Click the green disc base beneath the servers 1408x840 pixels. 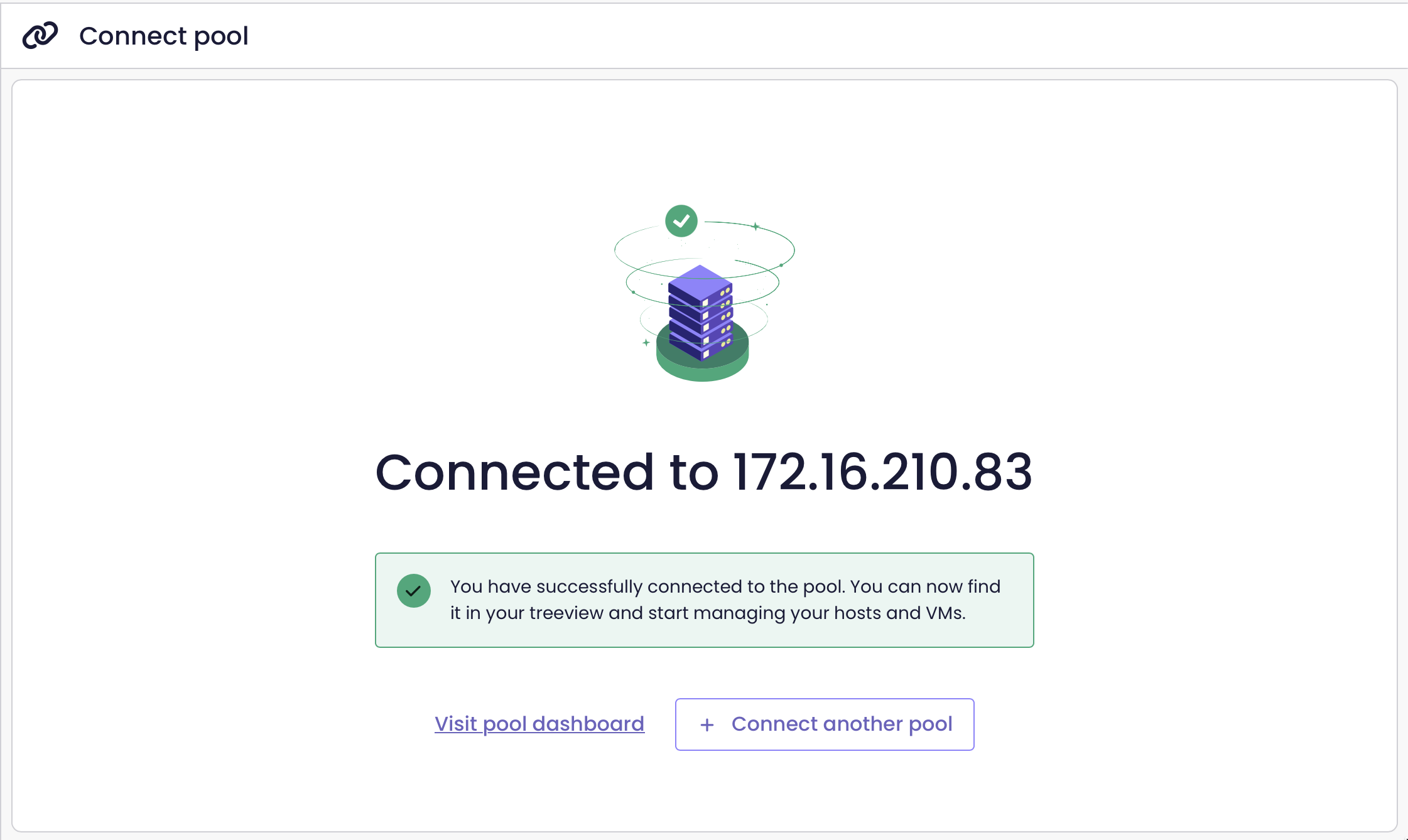coord(702,359)
